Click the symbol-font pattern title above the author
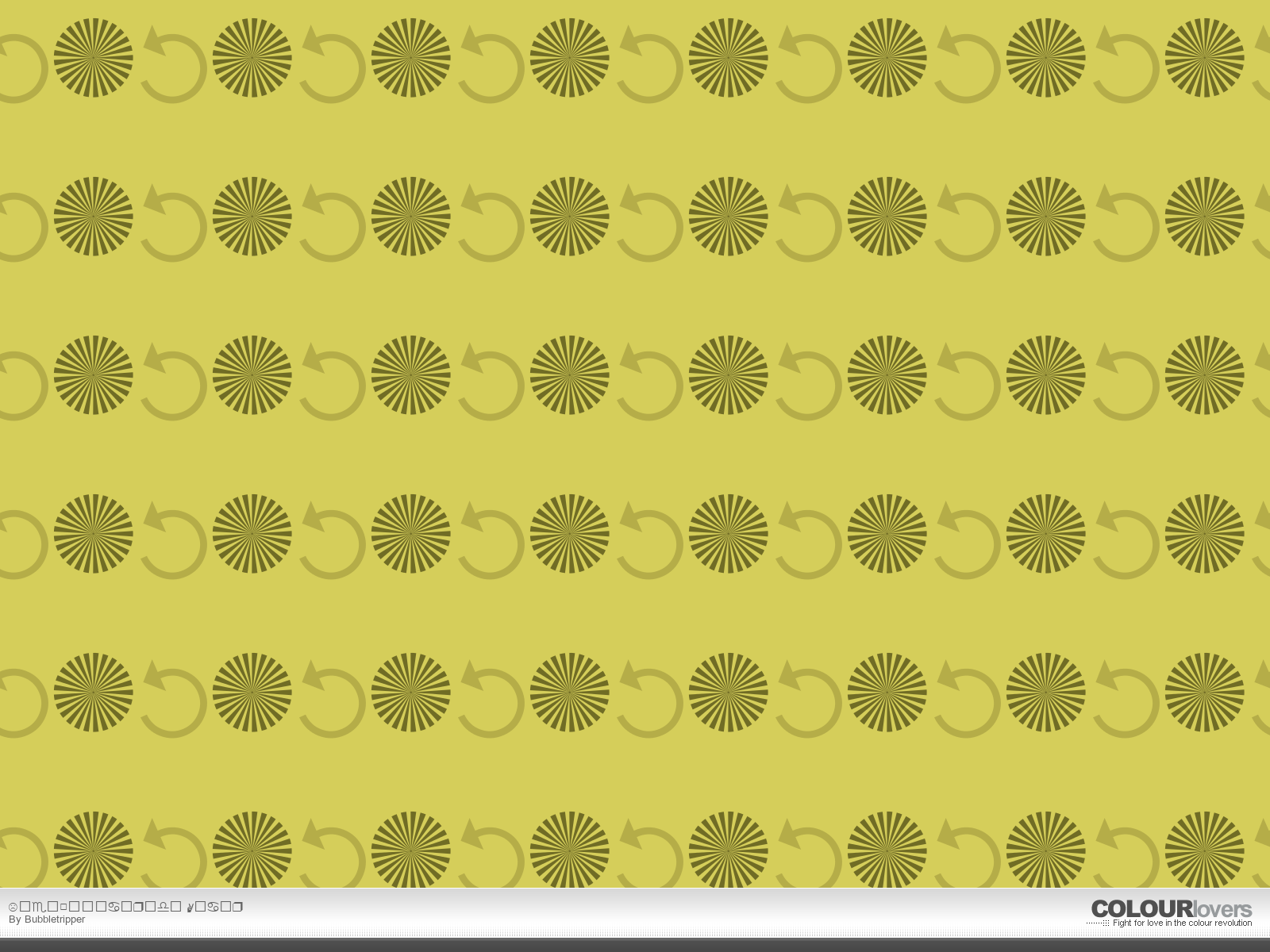 pyautogui.click(x=125, y=907)
